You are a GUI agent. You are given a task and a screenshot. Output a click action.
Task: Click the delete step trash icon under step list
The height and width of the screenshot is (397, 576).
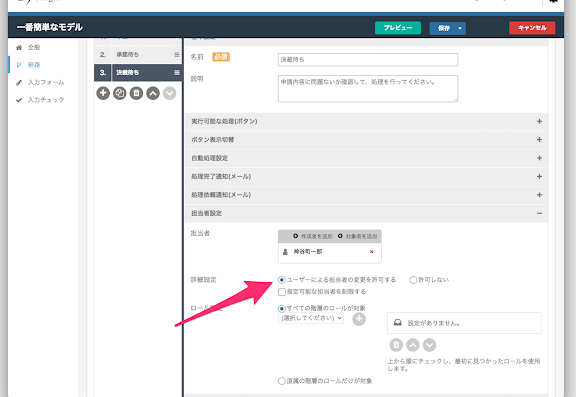pyautogui.click(x=136, y=93)
